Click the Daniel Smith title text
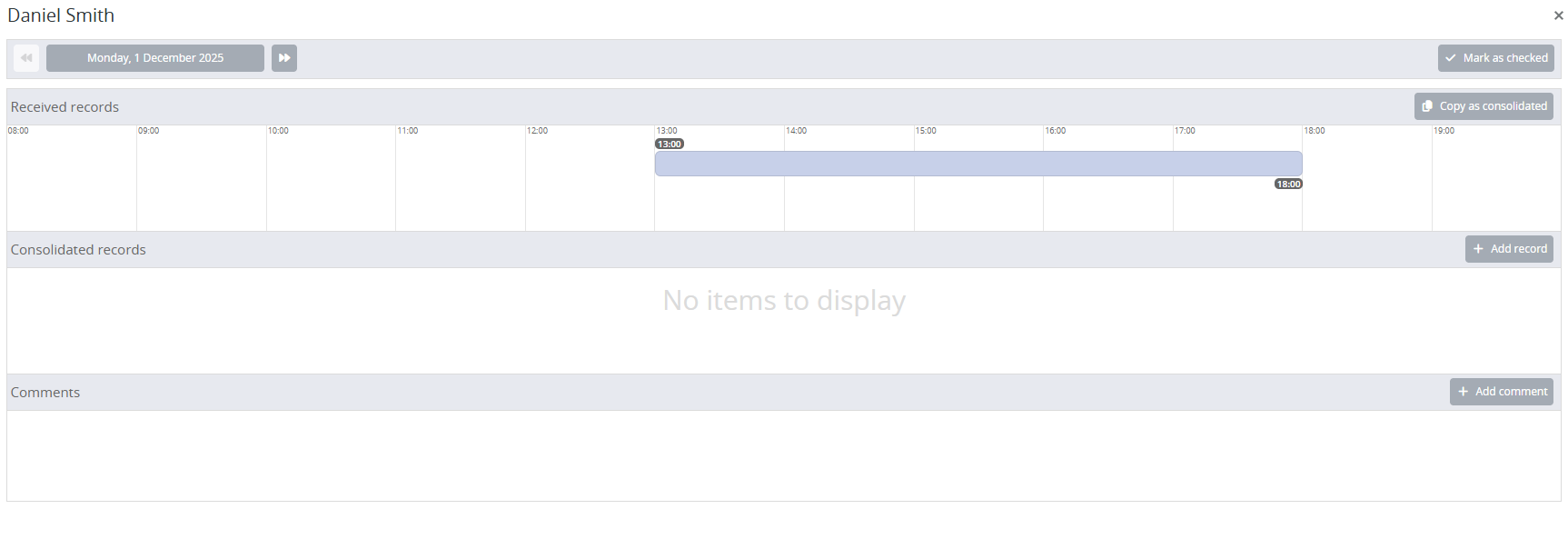 [x=61, y=15]
